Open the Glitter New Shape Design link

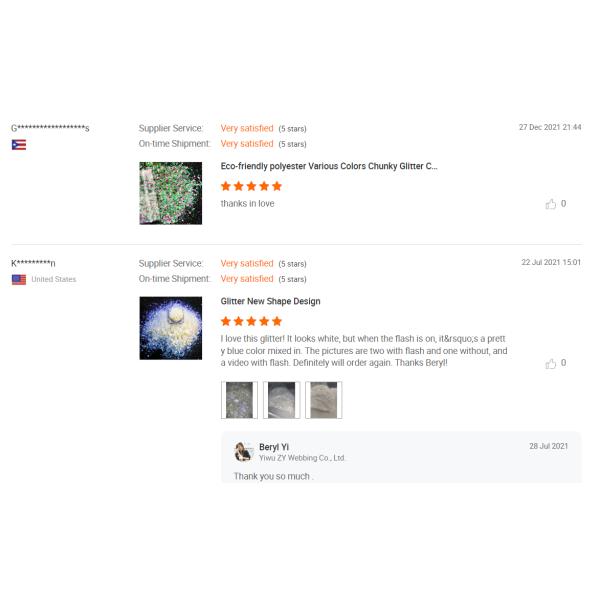[x=270, y=301]
